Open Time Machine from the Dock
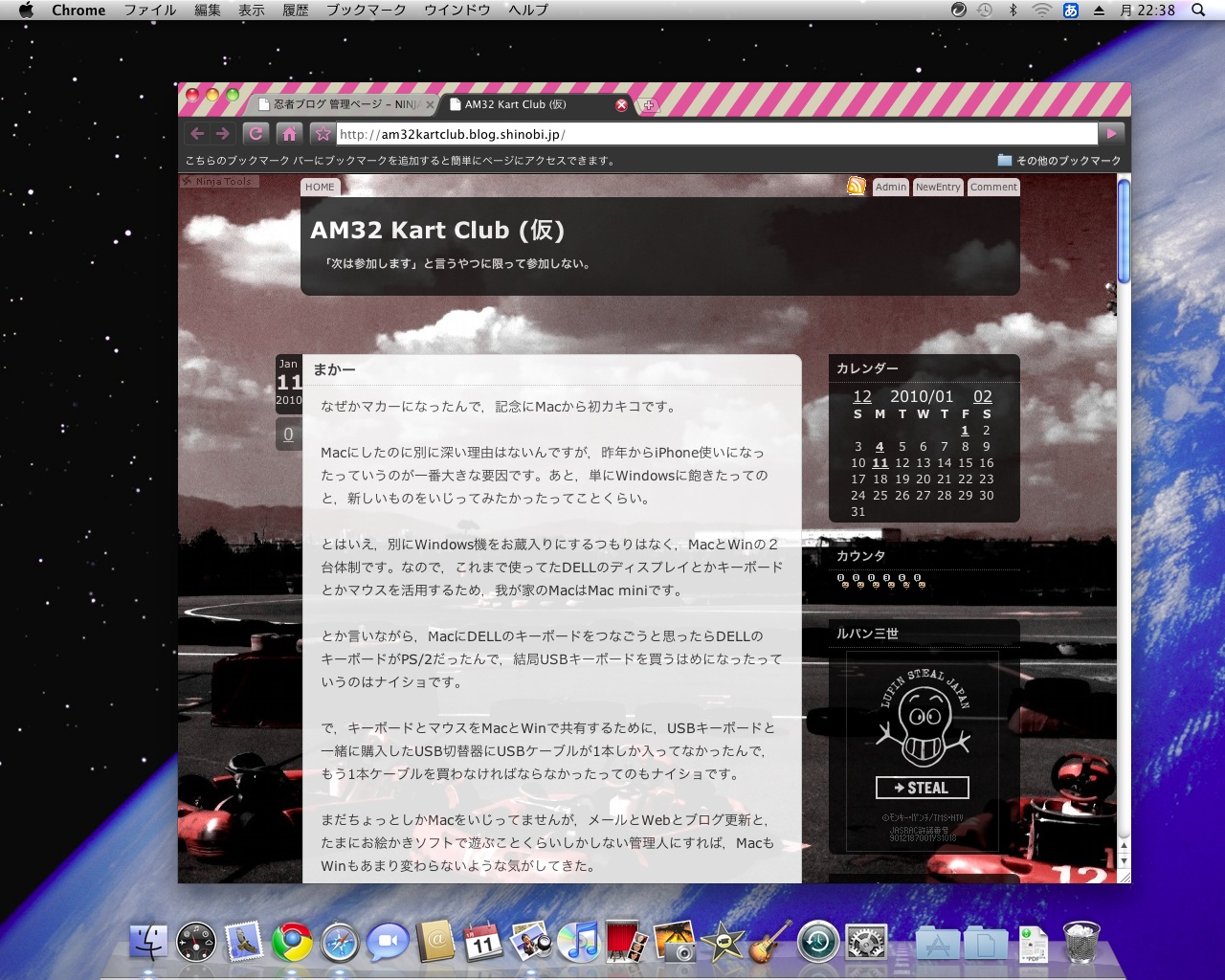 tap(818, 943)
